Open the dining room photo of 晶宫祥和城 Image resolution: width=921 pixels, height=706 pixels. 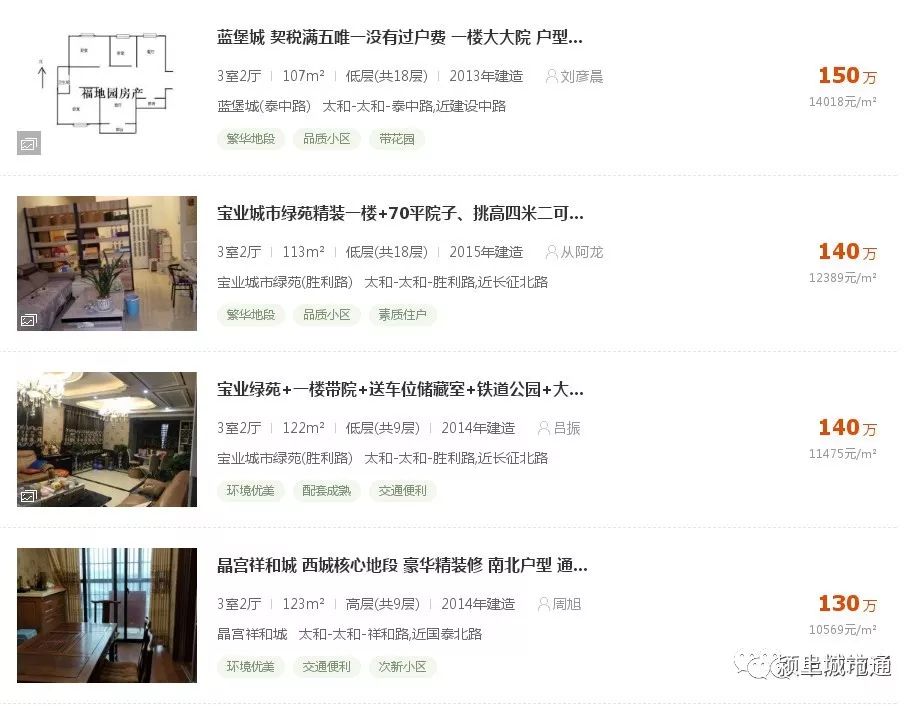[x=107, y=615]
